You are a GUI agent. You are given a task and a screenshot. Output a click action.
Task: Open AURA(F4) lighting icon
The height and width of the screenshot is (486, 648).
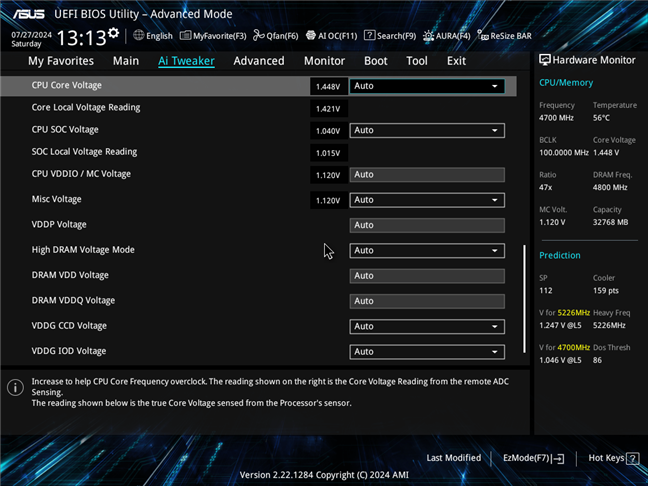pos(428,36)
